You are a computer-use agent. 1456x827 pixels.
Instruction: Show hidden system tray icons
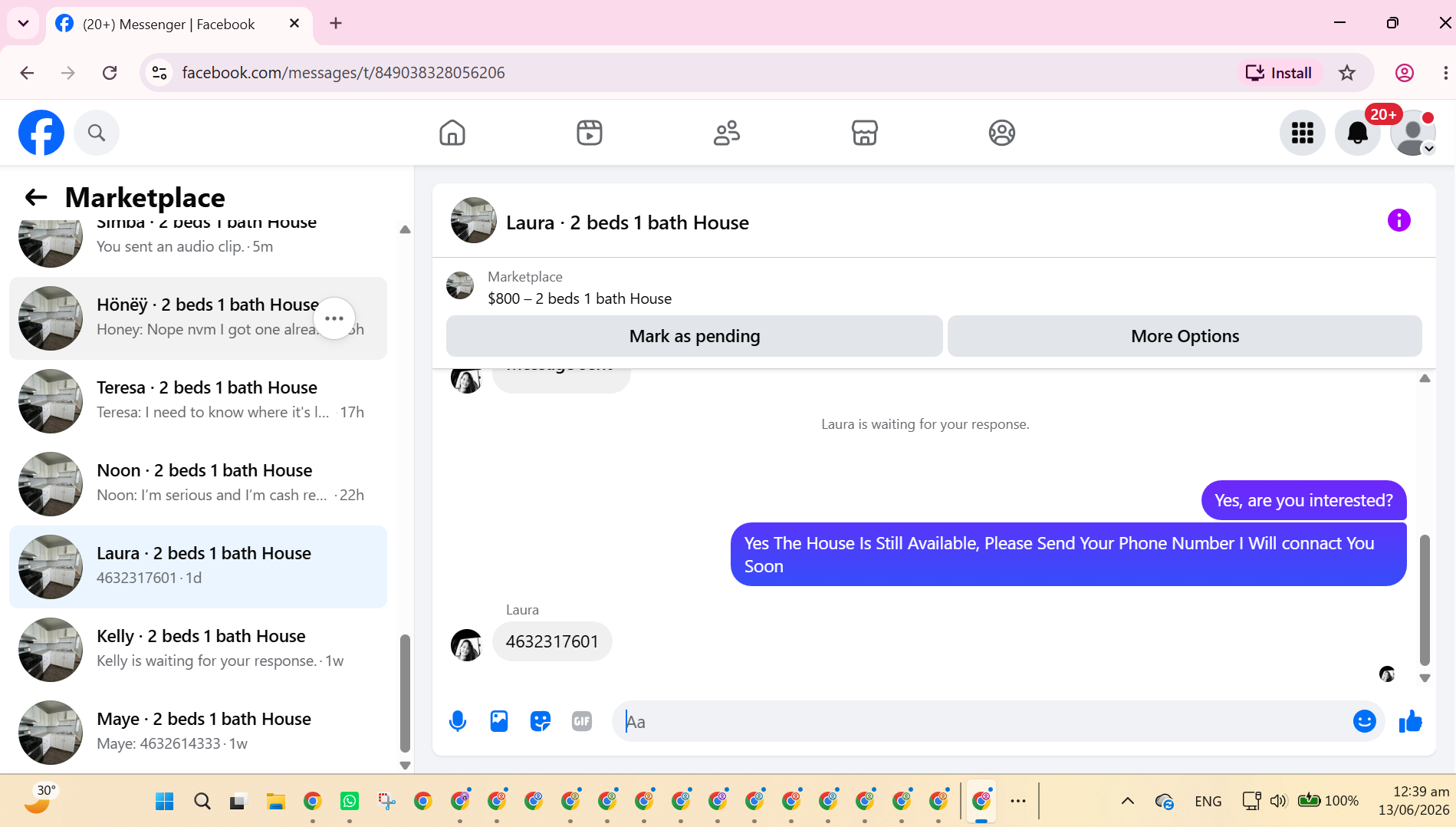click(x=1127, y=801)
